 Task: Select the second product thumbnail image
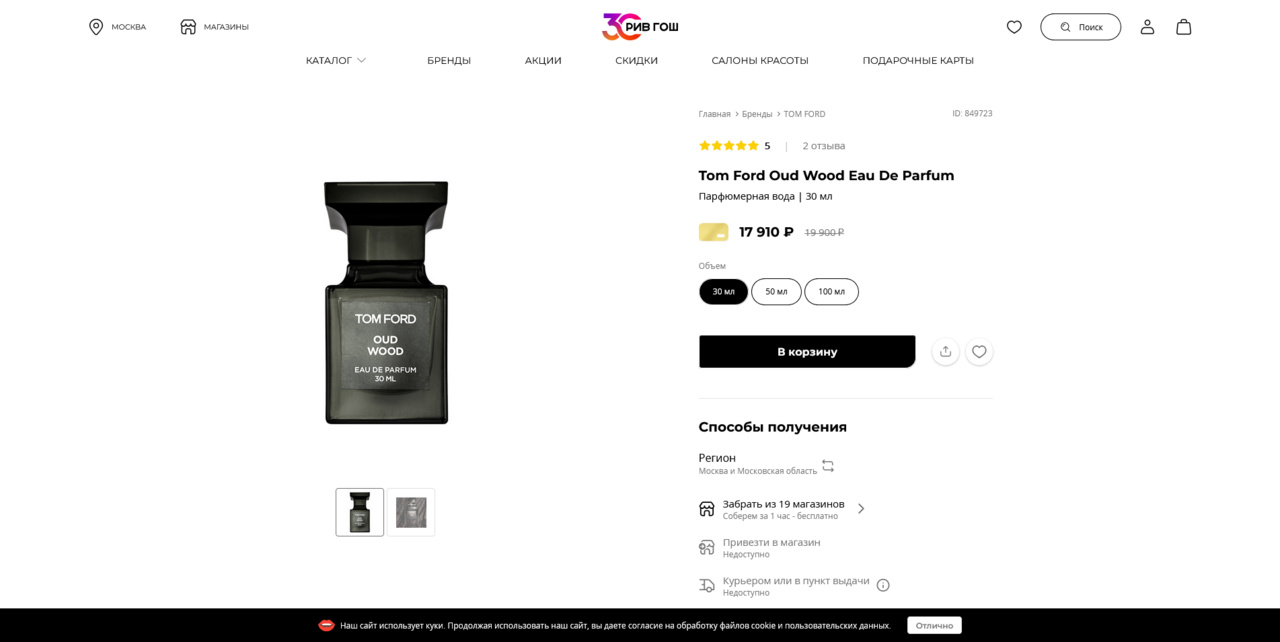(x=411, y=513)
